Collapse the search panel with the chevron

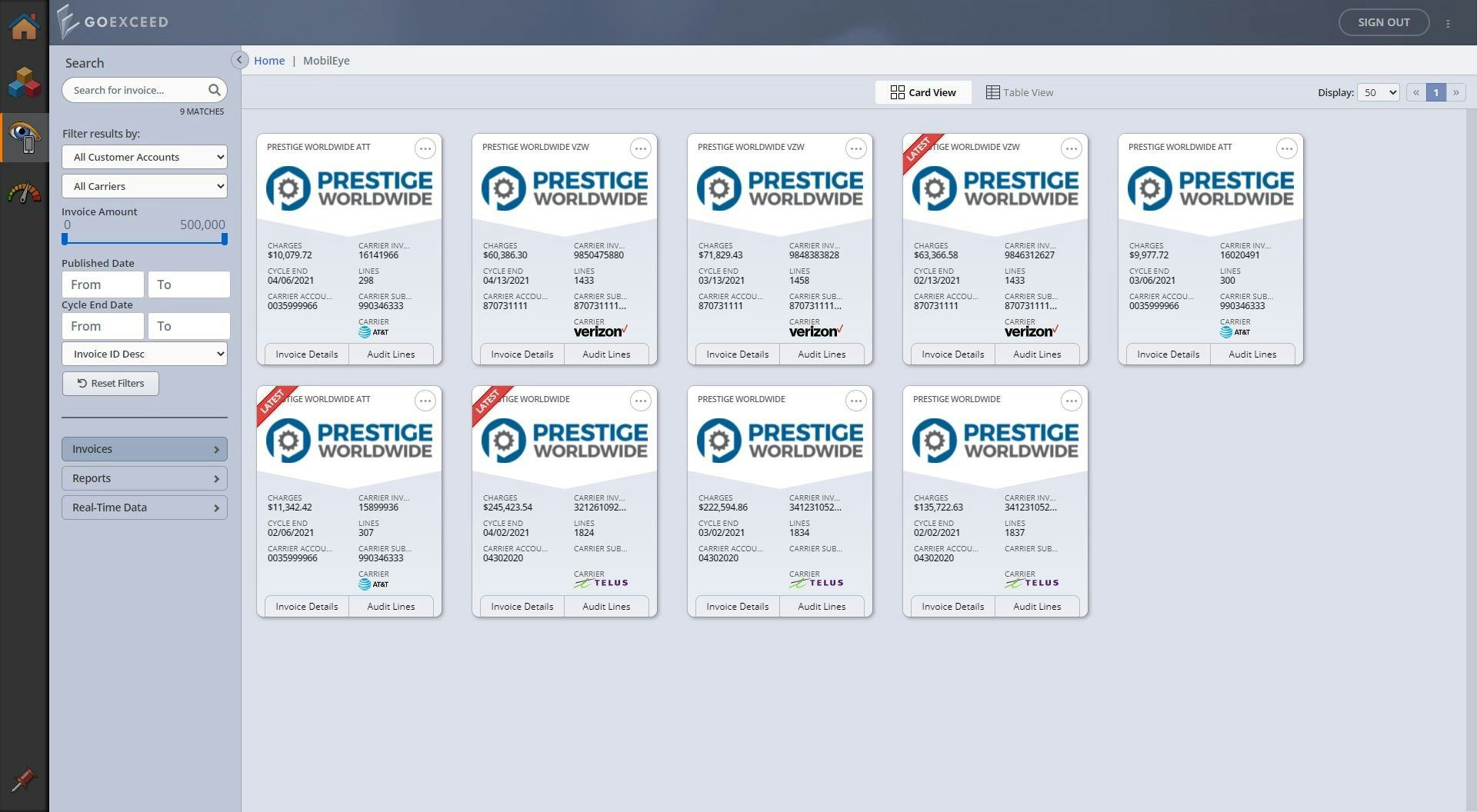[x=239, y=60]
